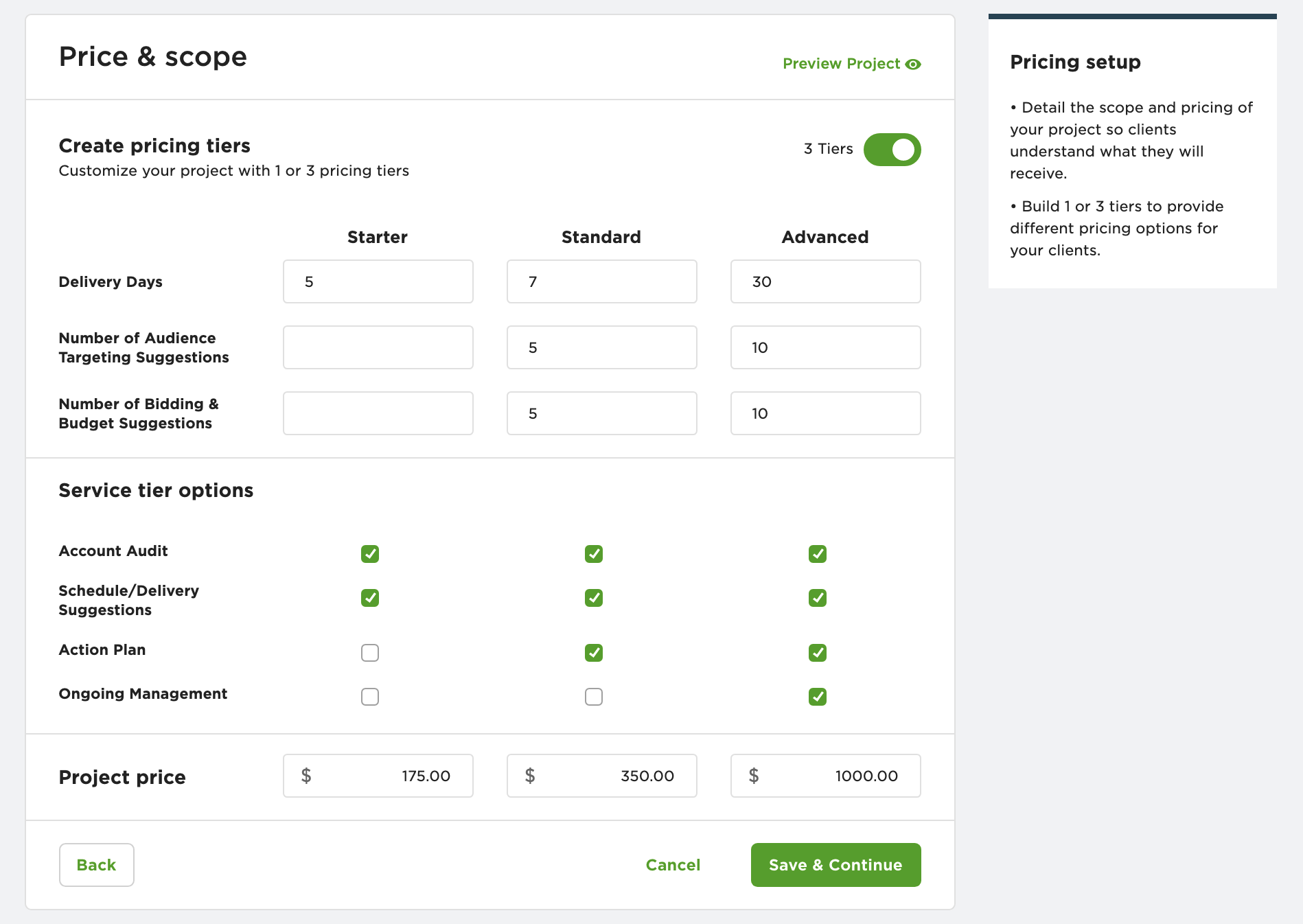Viewport: 1303px width, 924px height.
Task: Uncheck Ongoing Management for Advanced tier
Action: pyautogui.click(x=817, y=697)
